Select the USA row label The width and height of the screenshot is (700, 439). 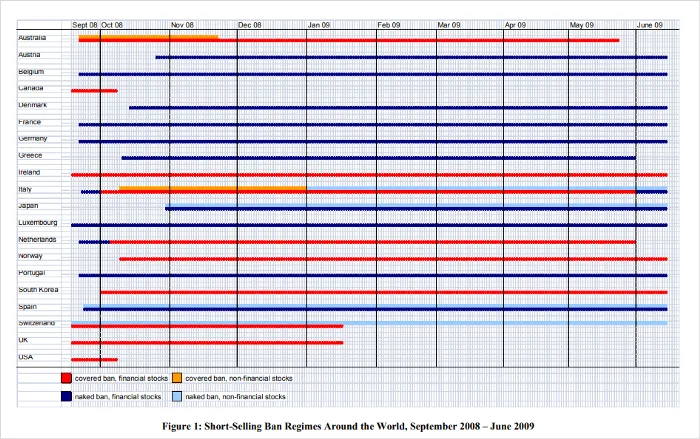(25, 357)
